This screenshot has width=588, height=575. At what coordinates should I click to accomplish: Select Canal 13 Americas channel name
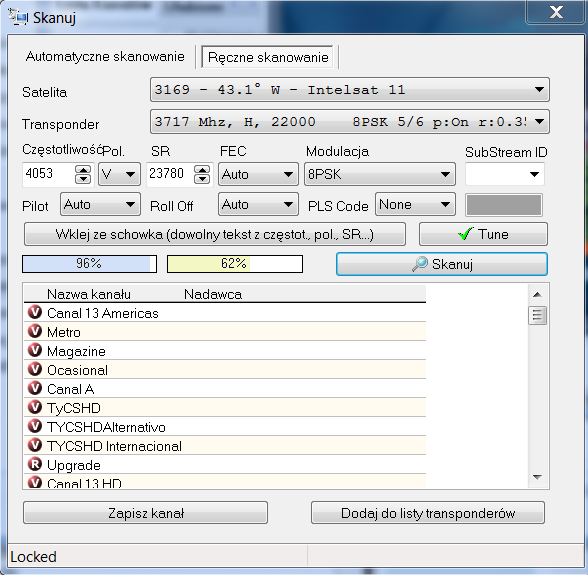click(x=103, y=313)
